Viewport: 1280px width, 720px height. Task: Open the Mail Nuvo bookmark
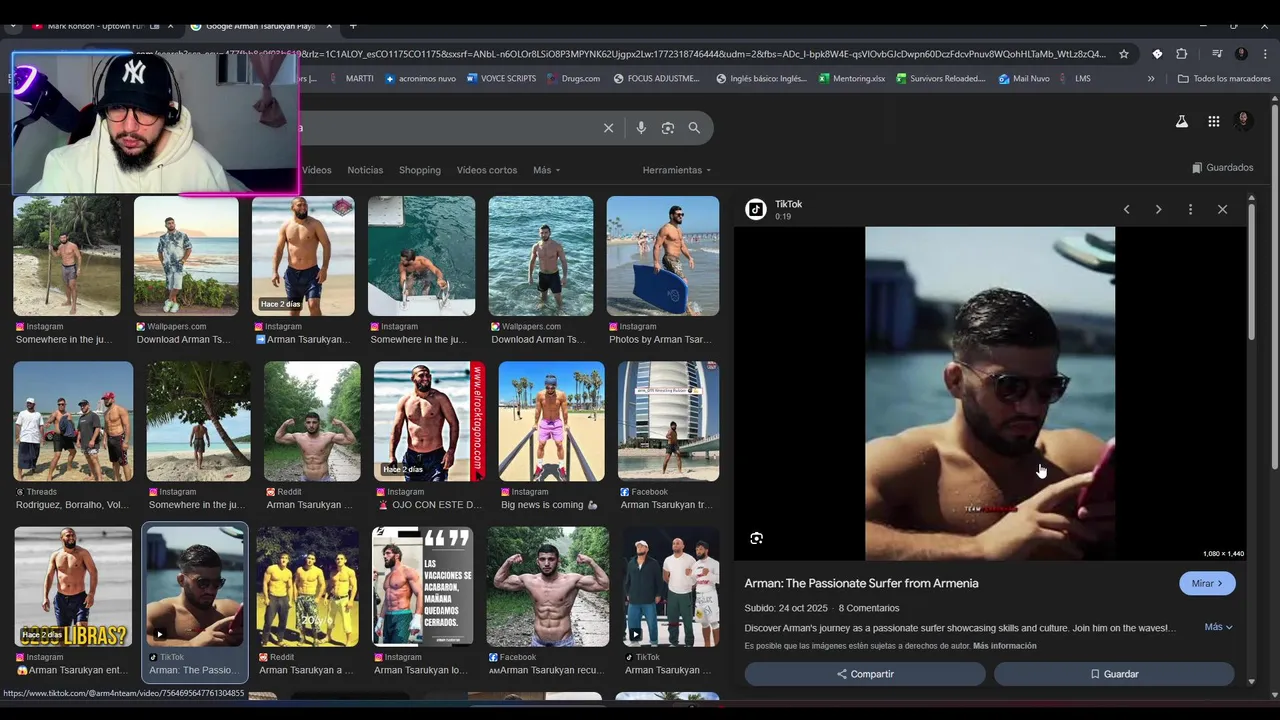tap(1024, 78)
